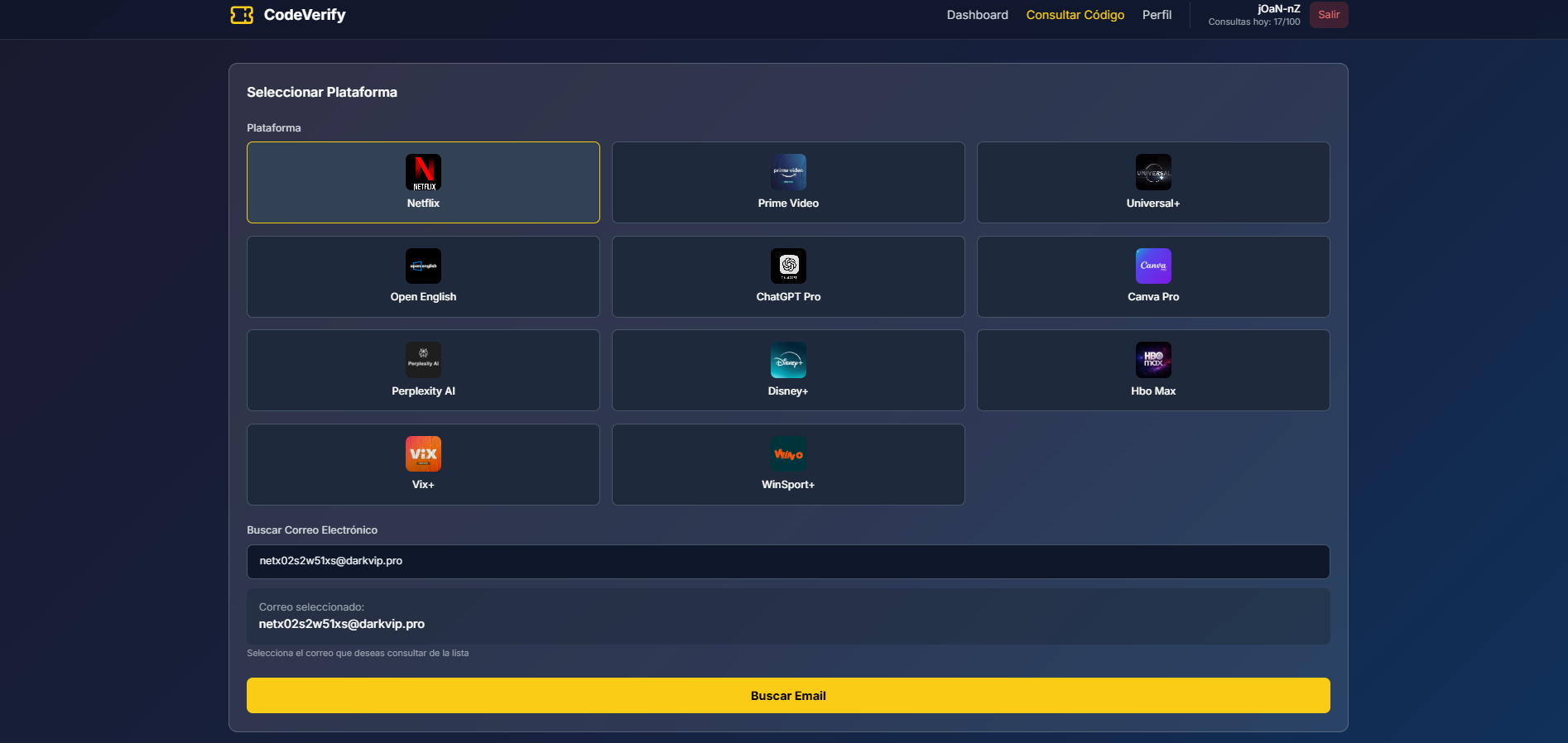Click the Open English platform label
The height and width of the screenshot is (743, 1568).
point(423,297)
